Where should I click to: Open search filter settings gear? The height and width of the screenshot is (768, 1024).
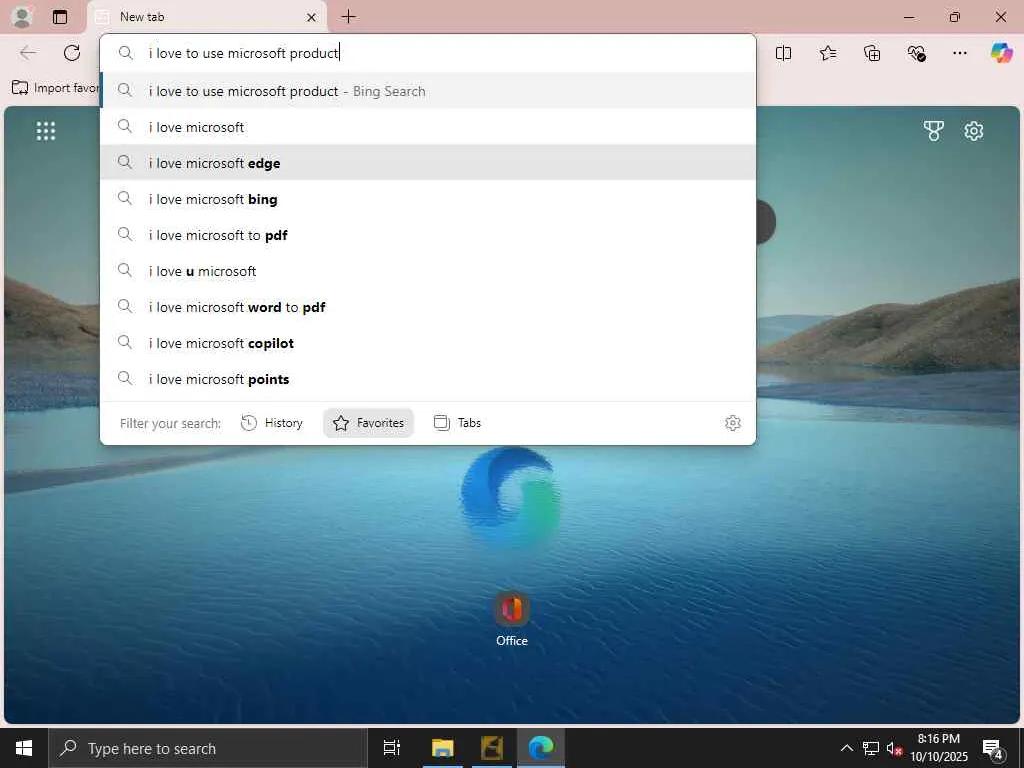(733, 423)
